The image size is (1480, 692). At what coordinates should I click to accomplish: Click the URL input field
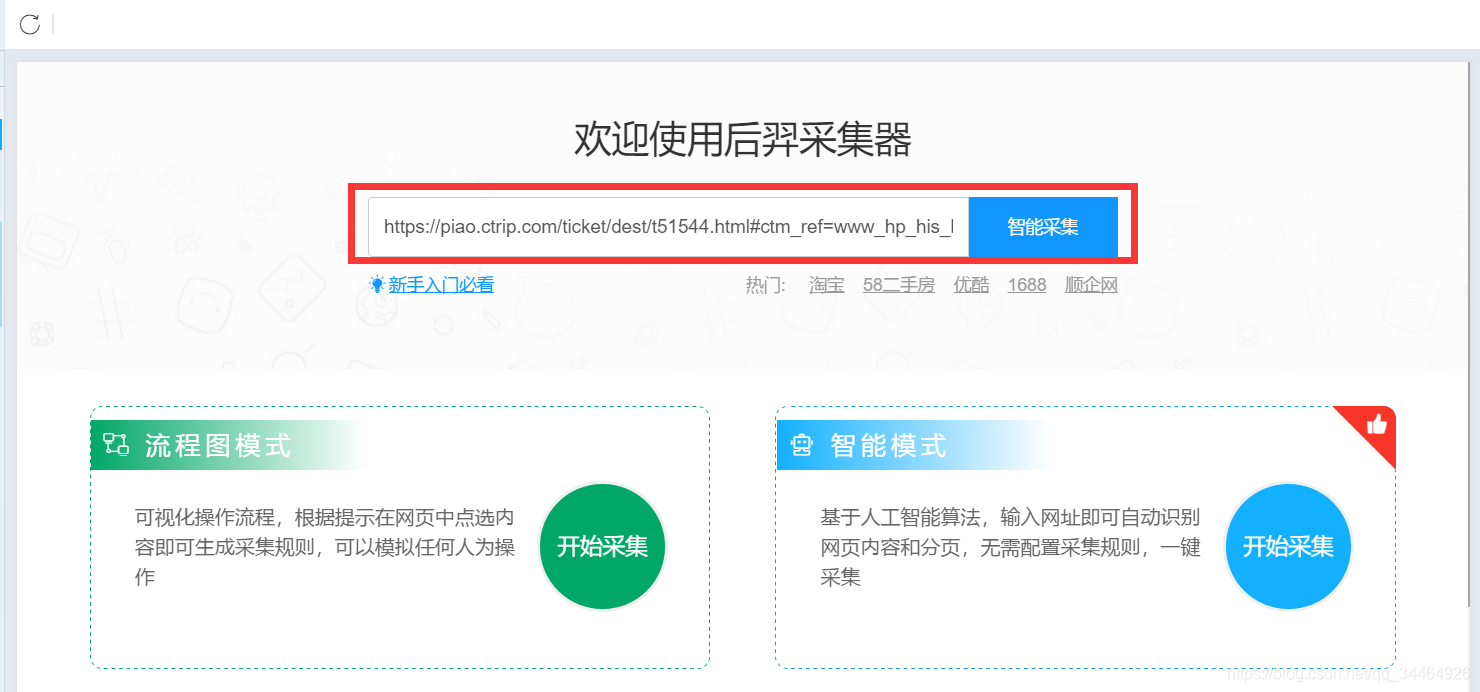[668, 227]
